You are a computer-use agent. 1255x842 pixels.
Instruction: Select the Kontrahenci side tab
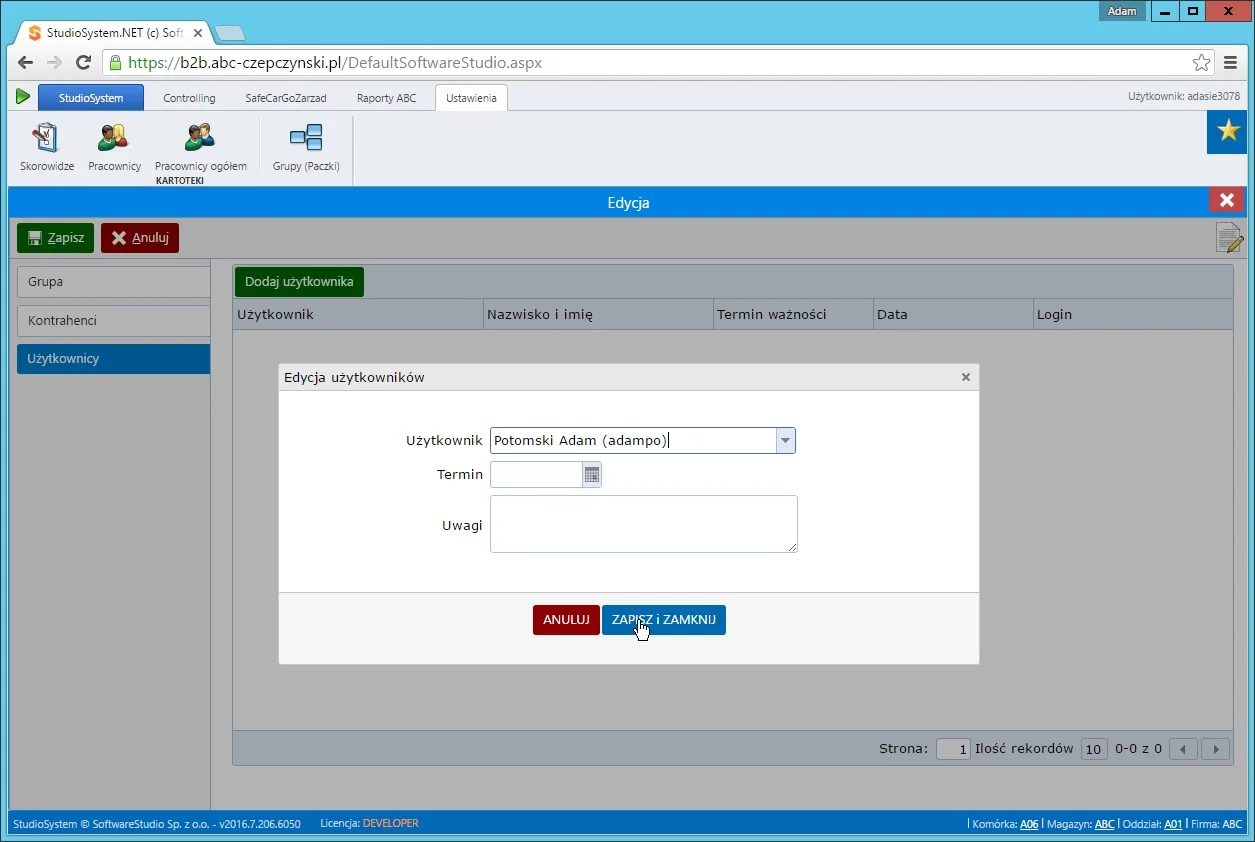click(113, 321)
